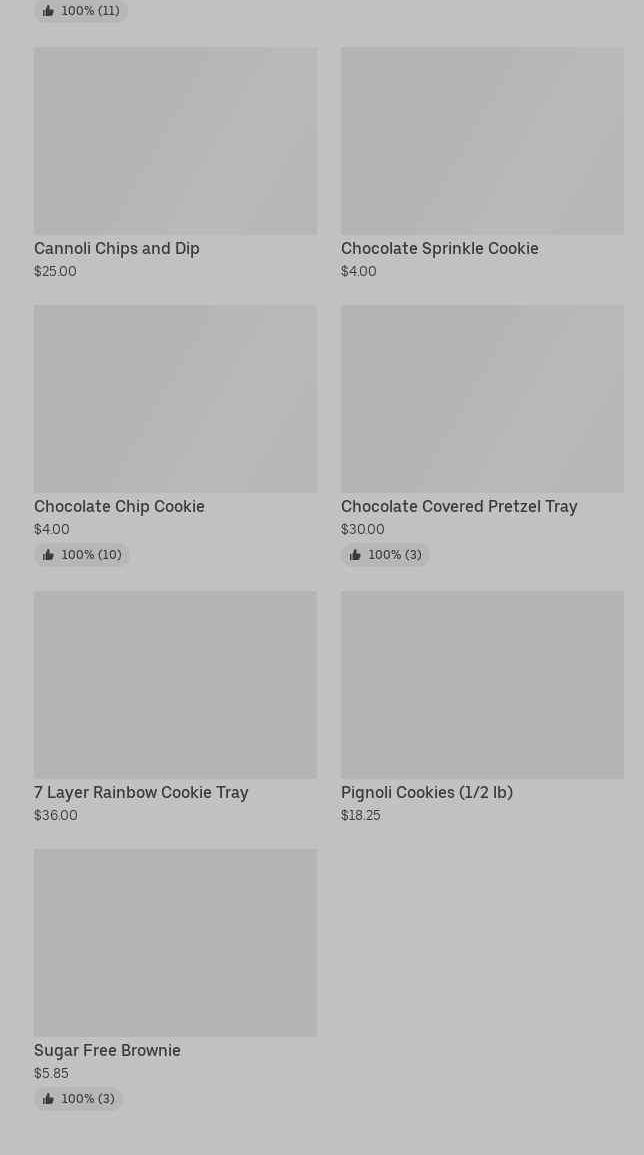This screenshot has height=1155, width=644.
Task: Click thumbs-up icon under Chocolate Covered Pretzel Tray
Action: click(355, 555)
